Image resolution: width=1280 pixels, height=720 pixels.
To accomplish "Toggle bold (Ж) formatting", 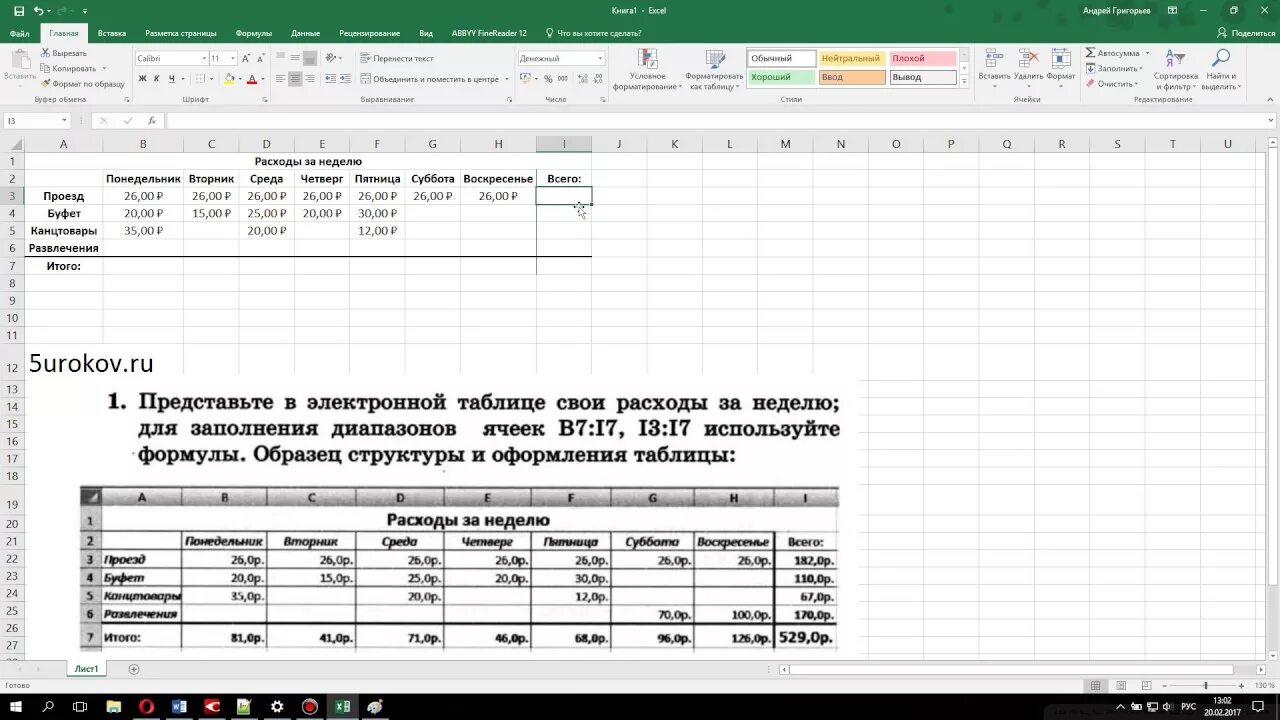I will [142, 79].
